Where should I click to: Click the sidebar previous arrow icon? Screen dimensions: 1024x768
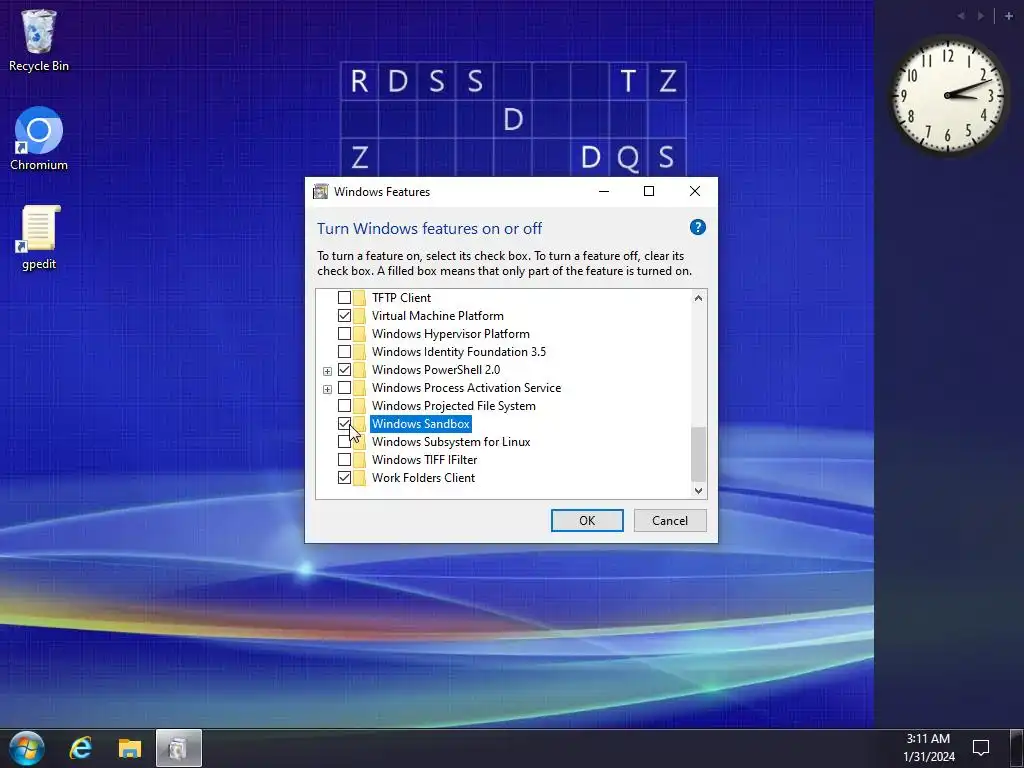961,16
